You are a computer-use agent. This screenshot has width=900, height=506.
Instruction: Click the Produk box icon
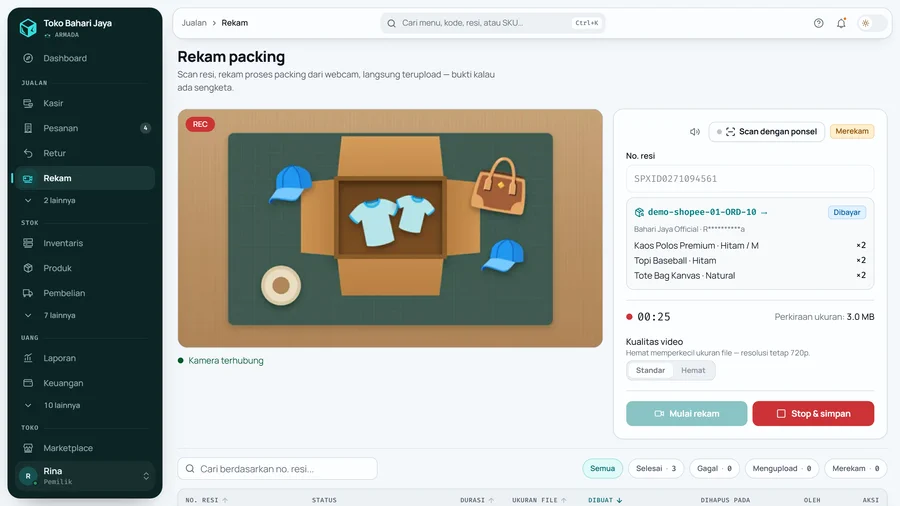pos(28,268)
